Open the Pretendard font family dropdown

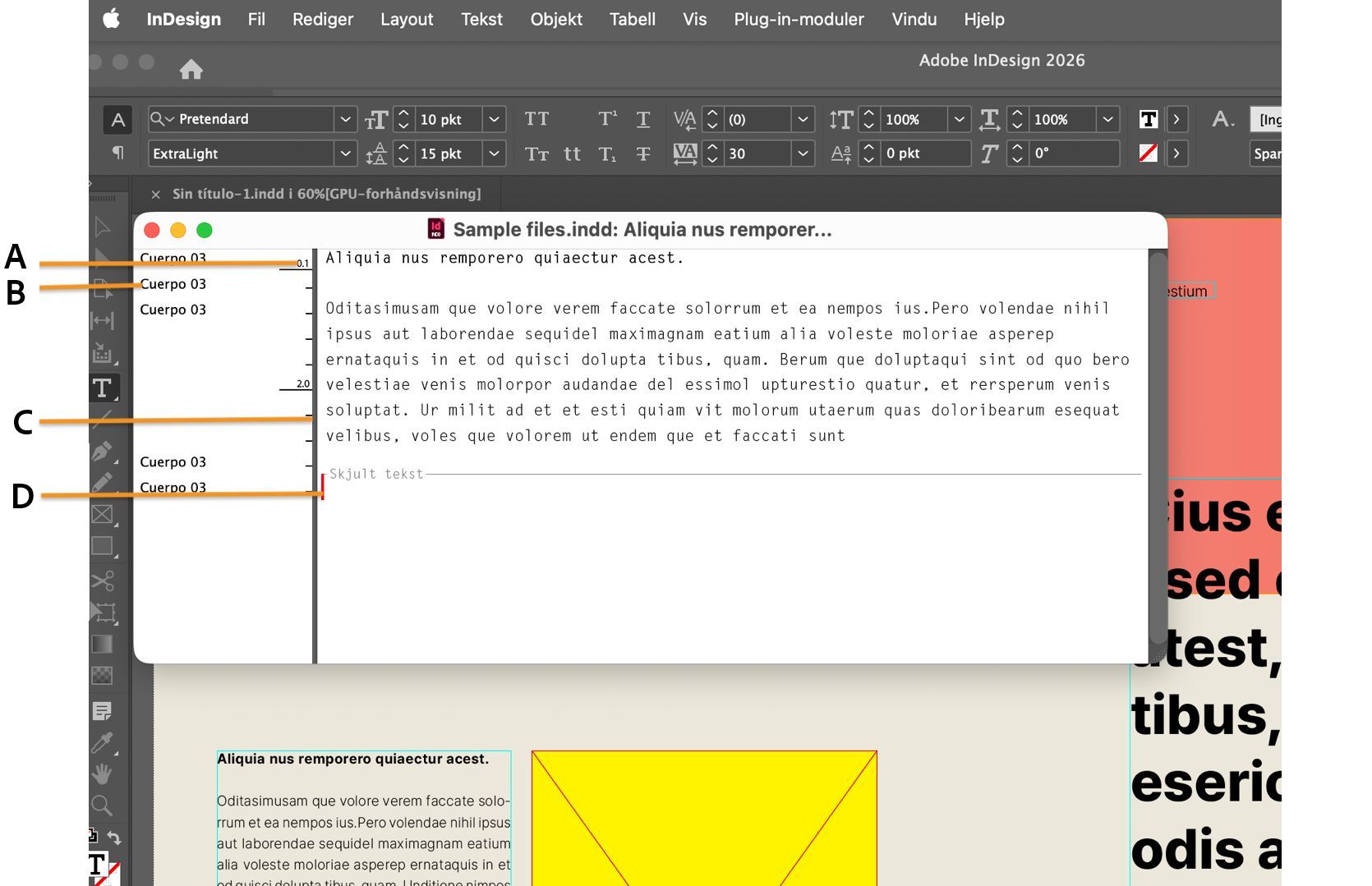click(346, 119)
